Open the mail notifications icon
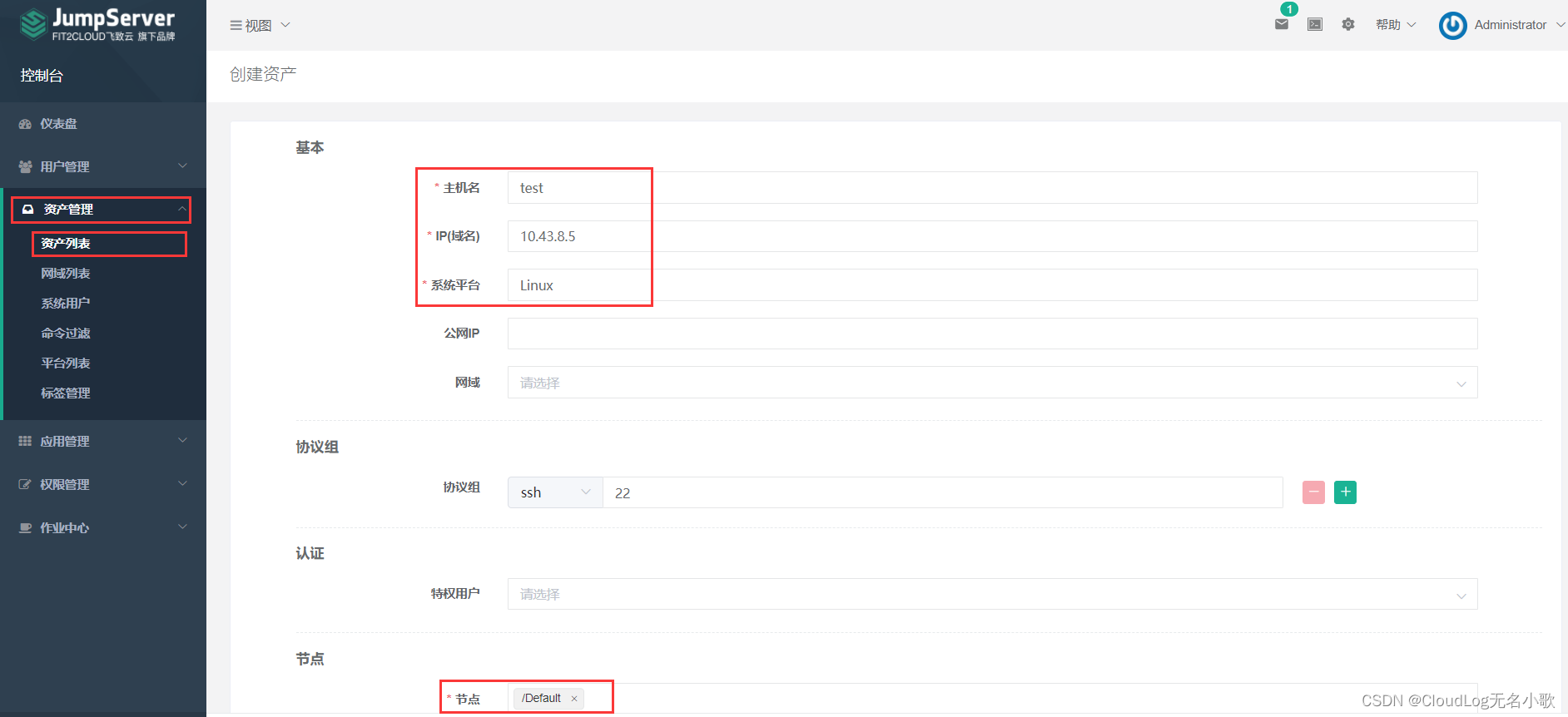The height and width of the screenshot is (717, 1568). point(1282,24)
